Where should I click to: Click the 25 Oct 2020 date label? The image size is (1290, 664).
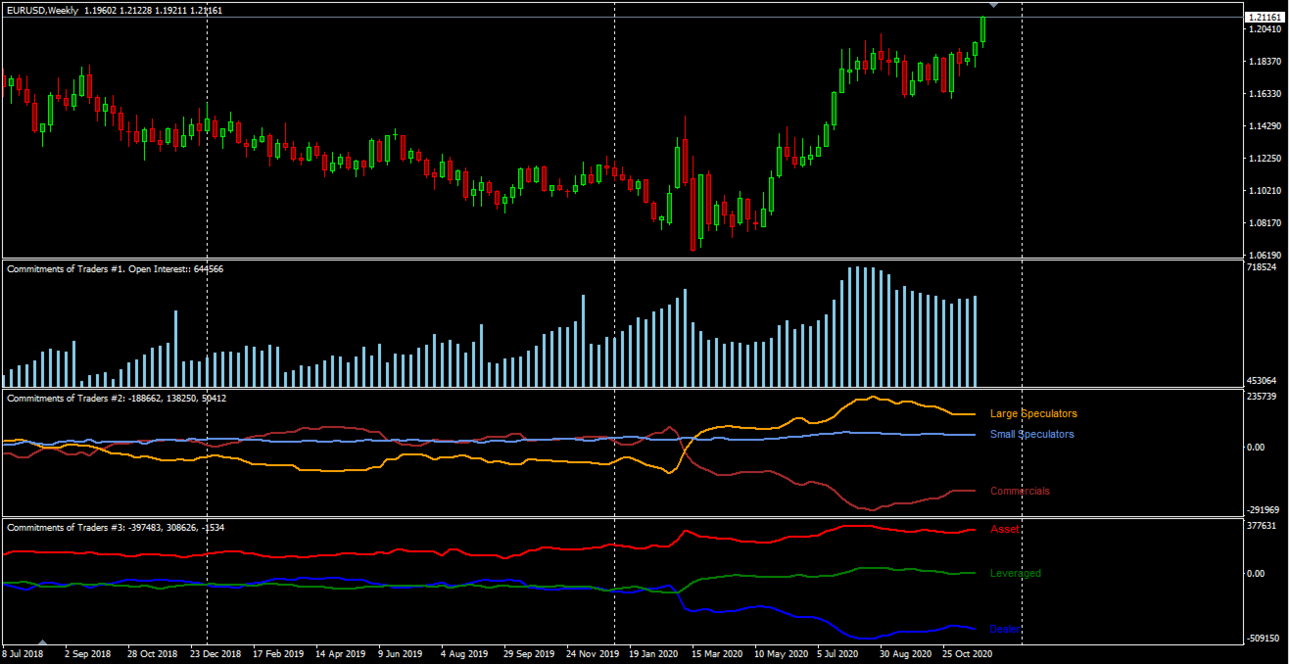(968, 654)
